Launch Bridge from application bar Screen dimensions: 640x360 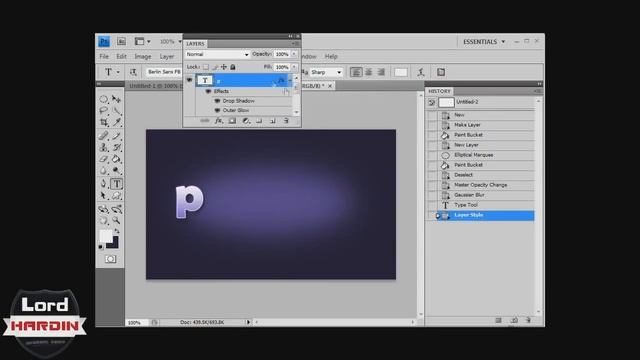121,41
